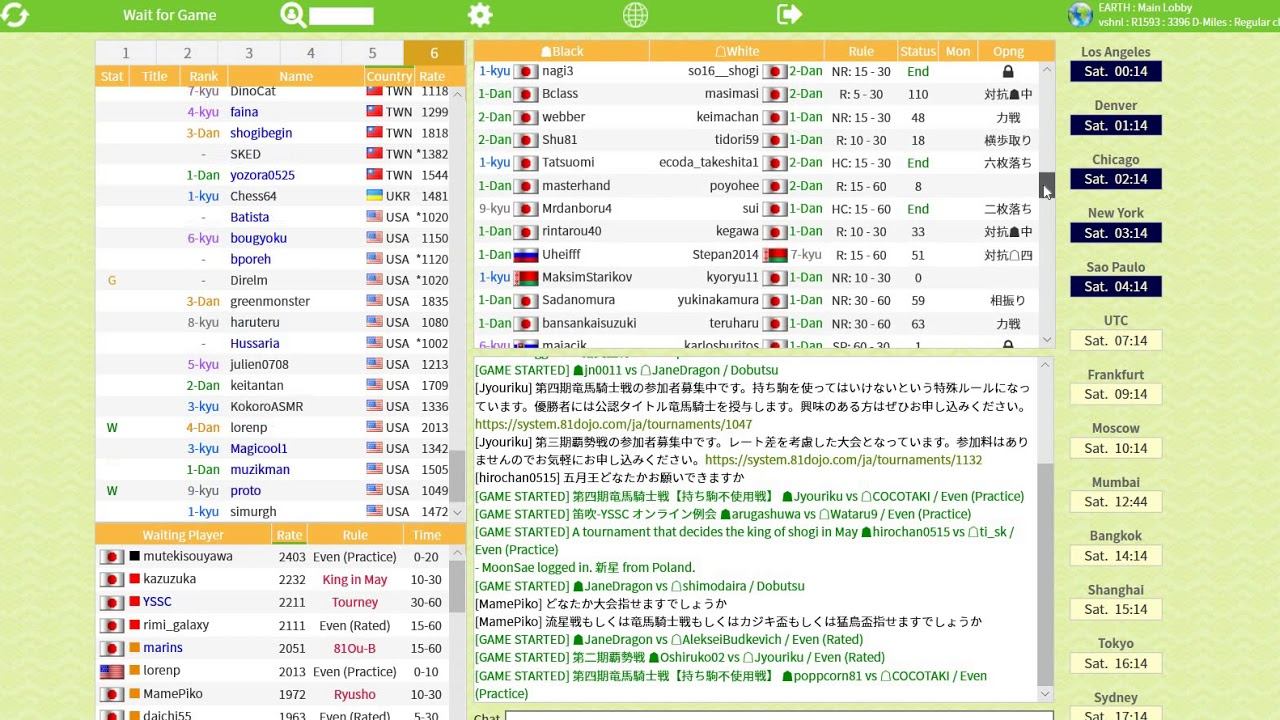Click the logout exit-arrow icon
This screenshot has width=1280, height=720.
(789, 14)
